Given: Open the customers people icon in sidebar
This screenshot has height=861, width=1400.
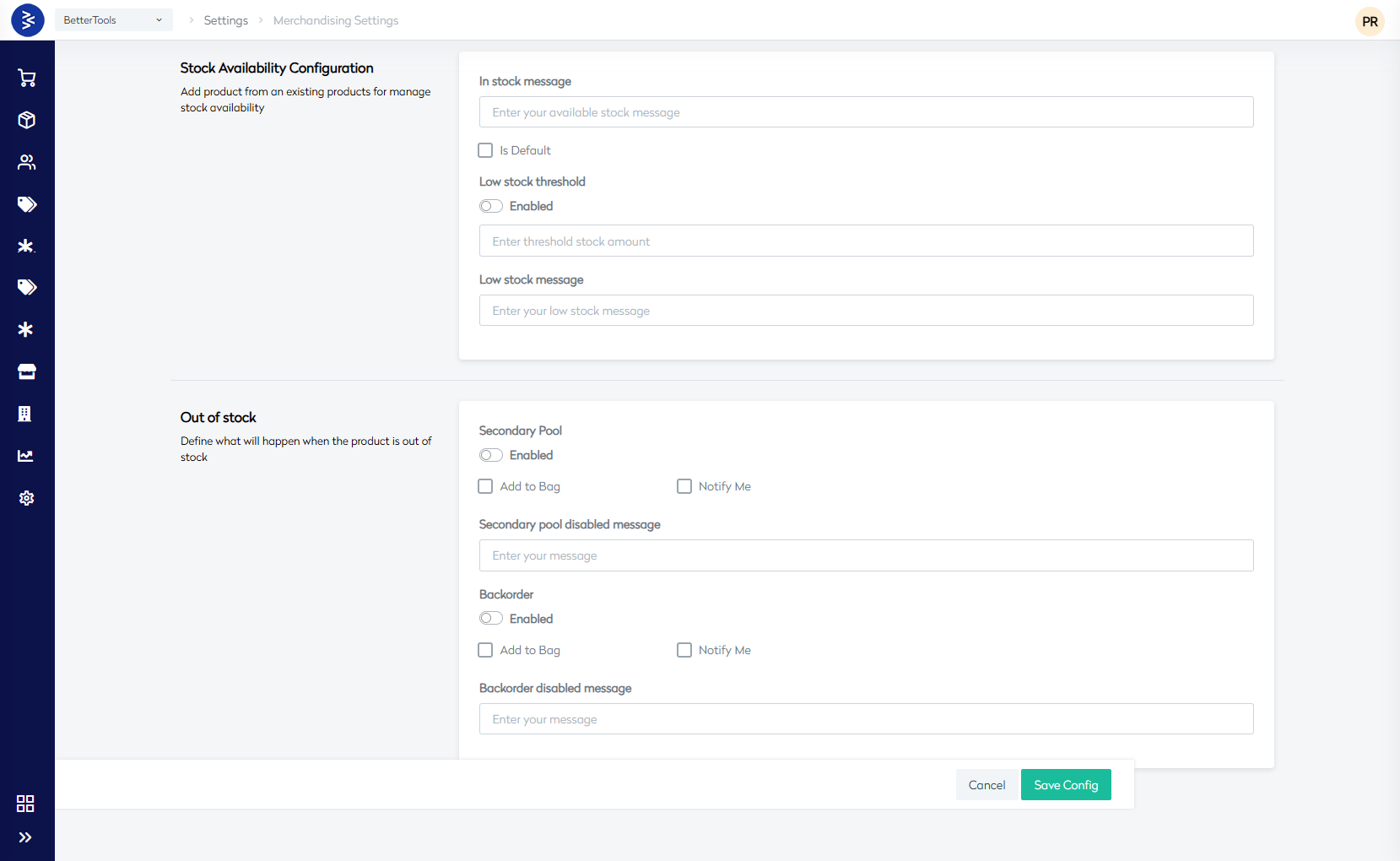Looking at the screenshot, I should 27,162.
